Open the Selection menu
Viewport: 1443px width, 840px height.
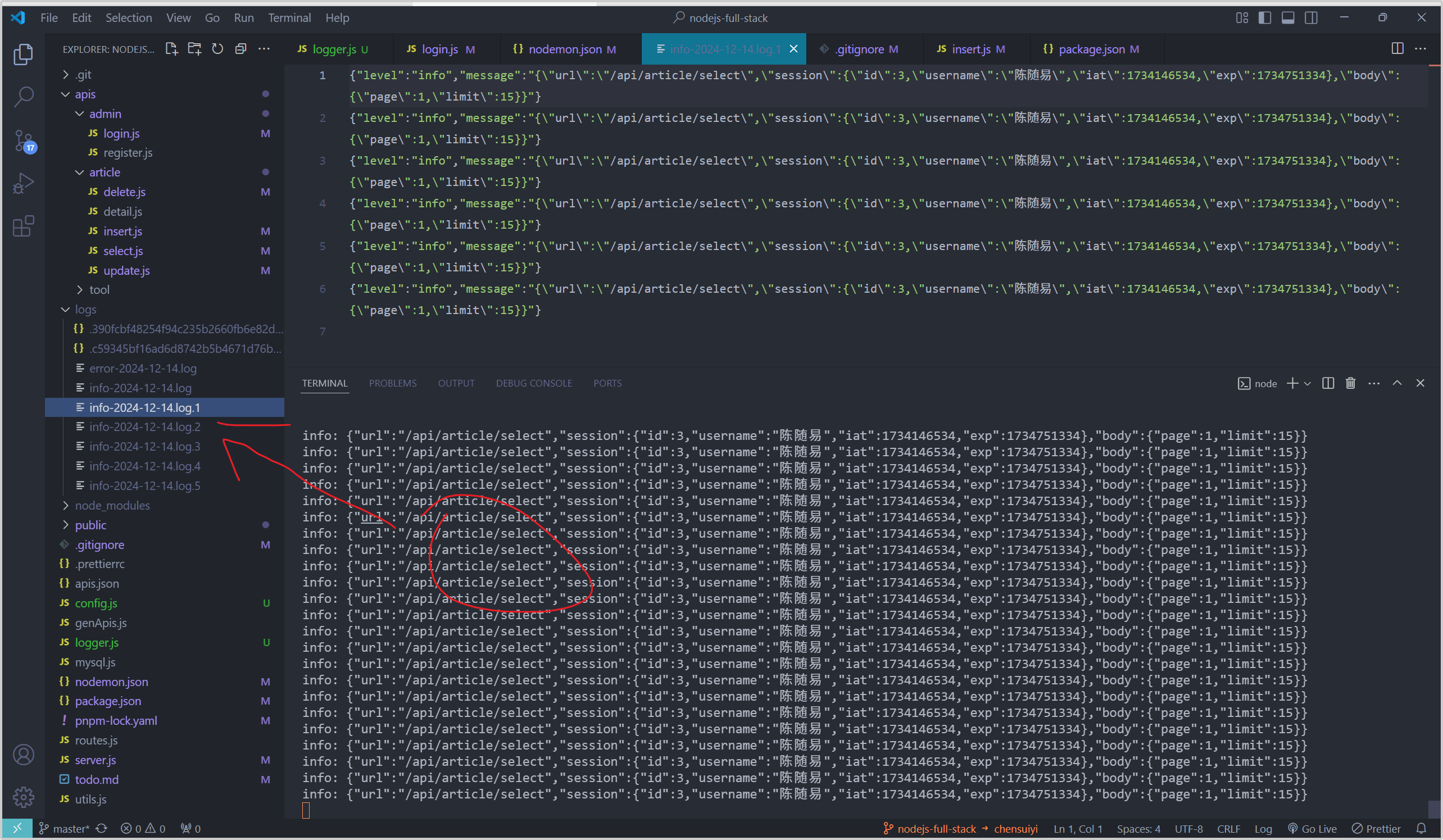[128, 18]
